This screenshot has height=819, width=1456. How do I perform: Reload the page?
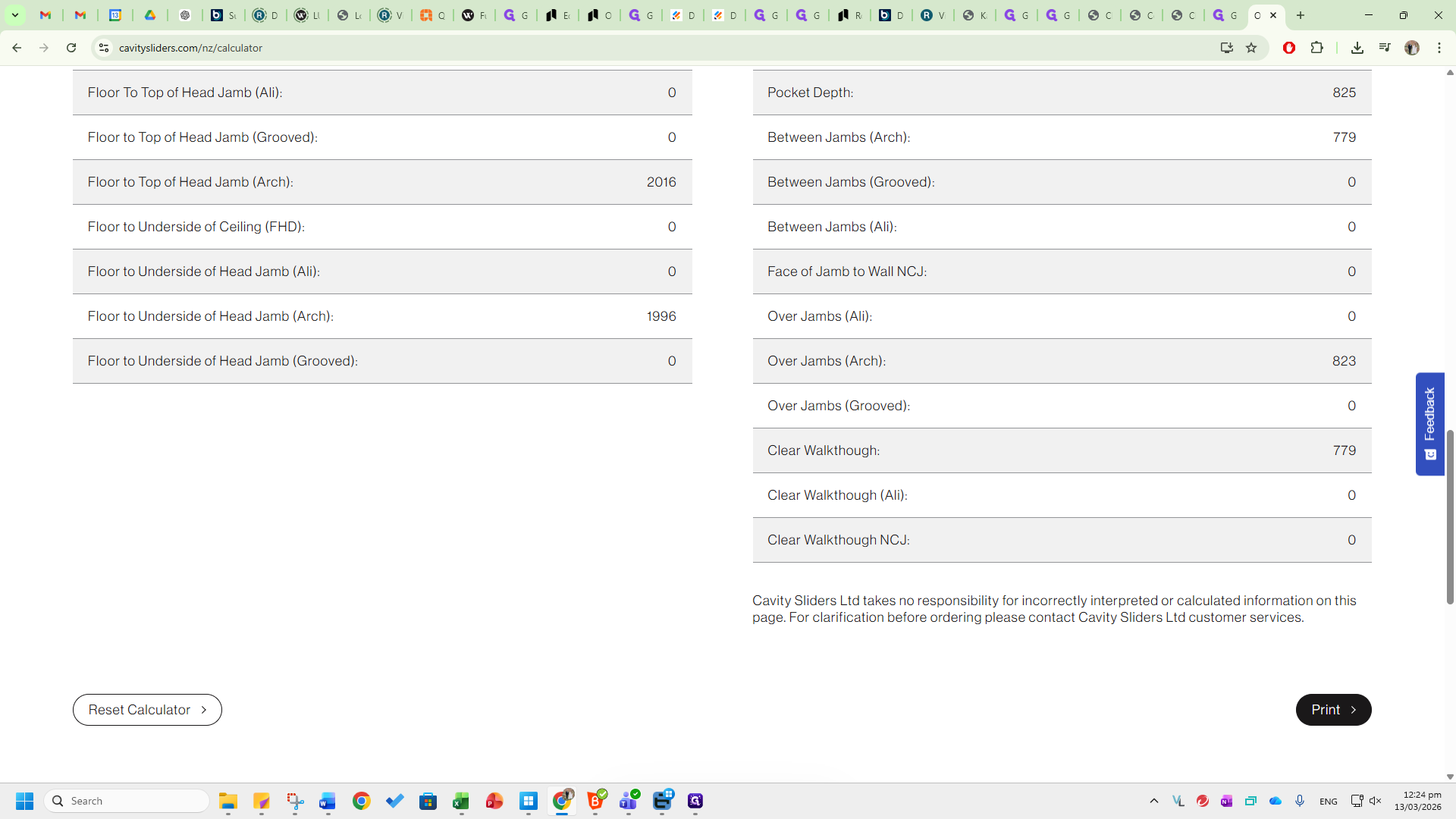[x=71, y=48]
